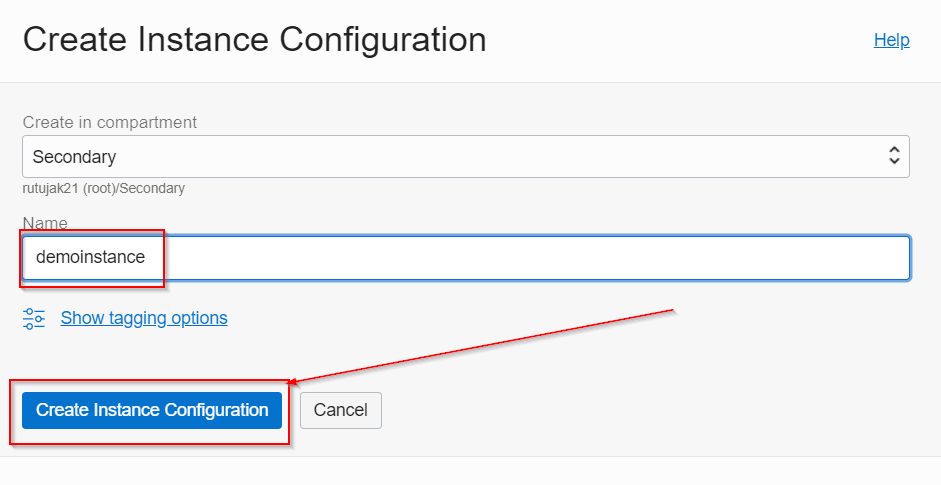Expand the compartment dropdown arrows
The image size is (941, 485).
(x=894, y=156)
